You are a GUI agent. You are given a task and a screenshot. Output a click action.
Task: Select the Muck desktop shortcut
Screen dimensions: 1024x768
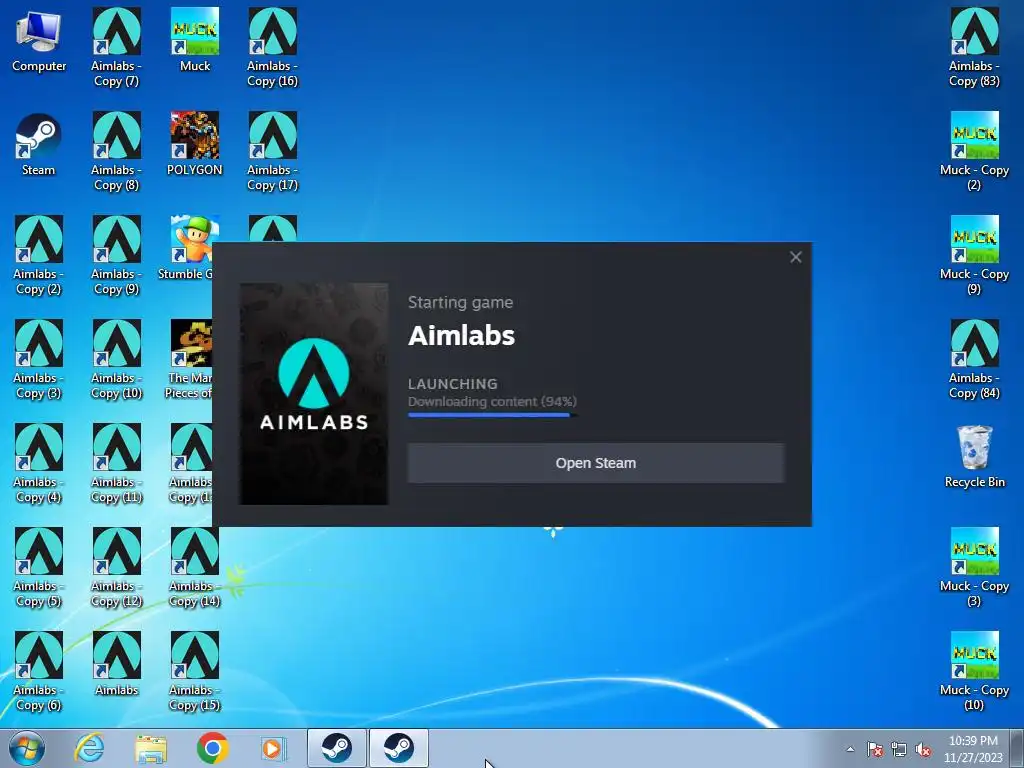[x=195, y=41]
